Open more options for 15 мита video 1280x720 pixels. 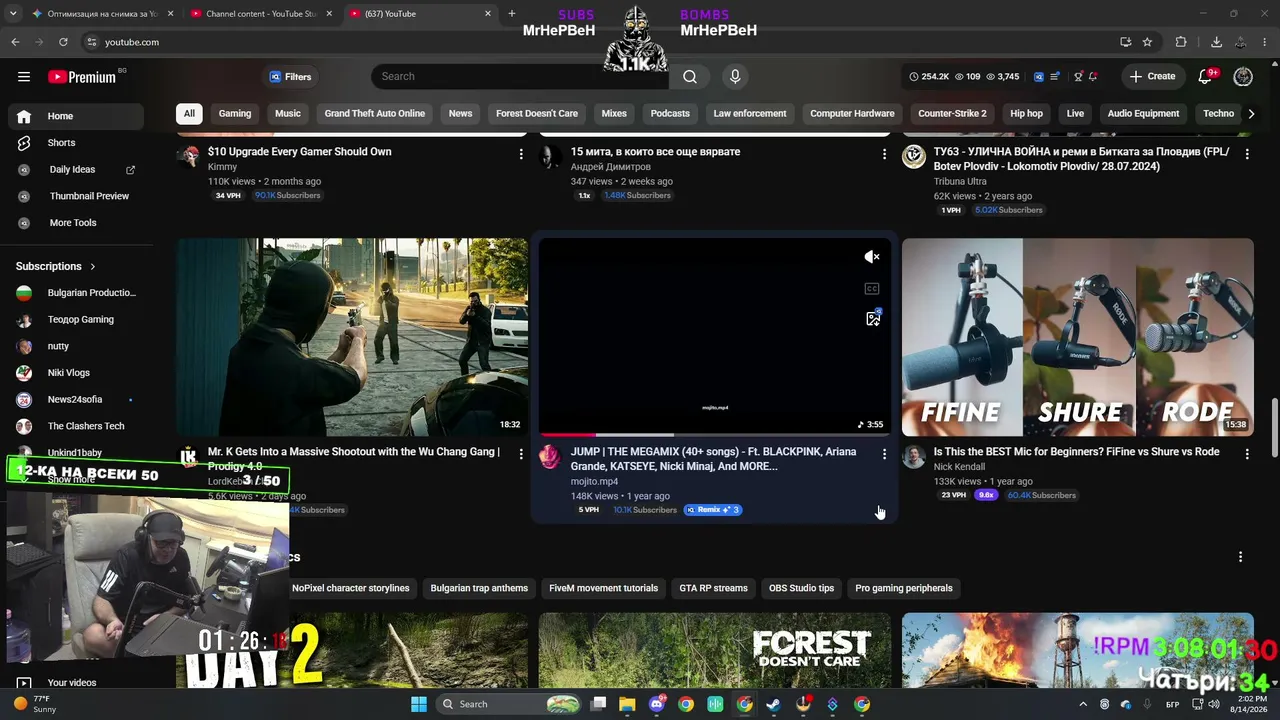884,154
